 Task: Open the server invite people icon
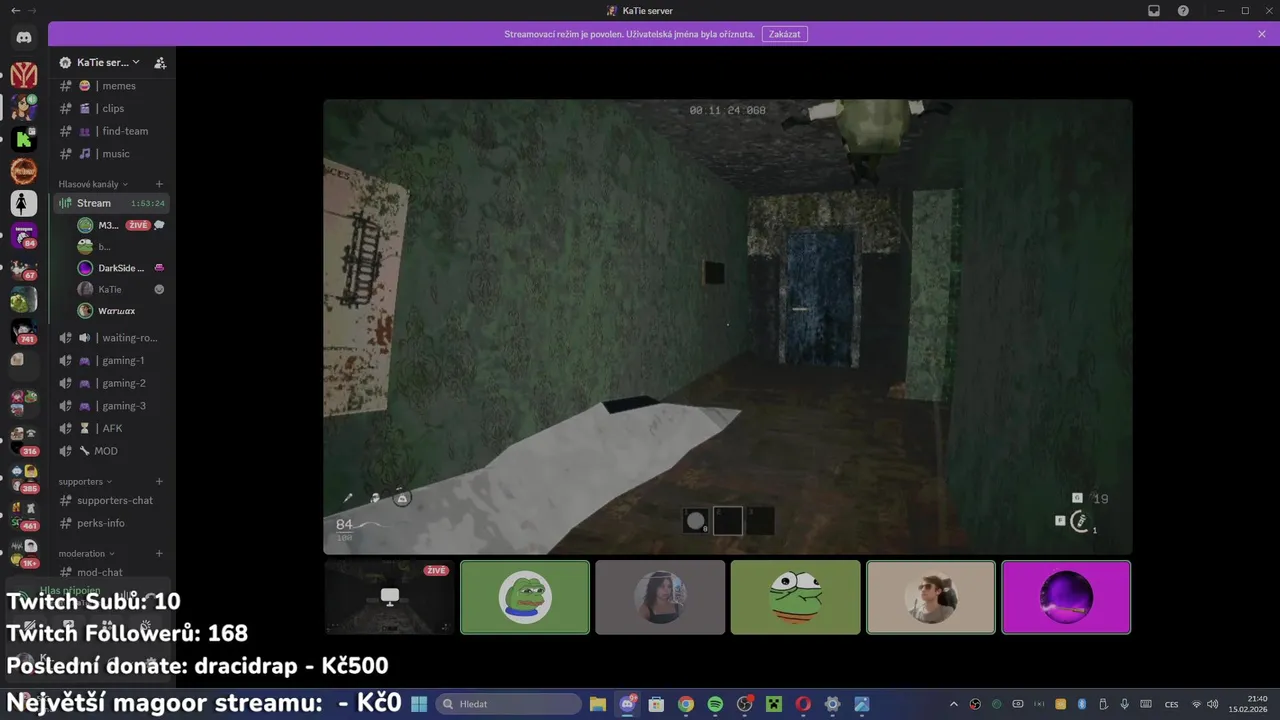pyautogui.click(x=160, y=62)
